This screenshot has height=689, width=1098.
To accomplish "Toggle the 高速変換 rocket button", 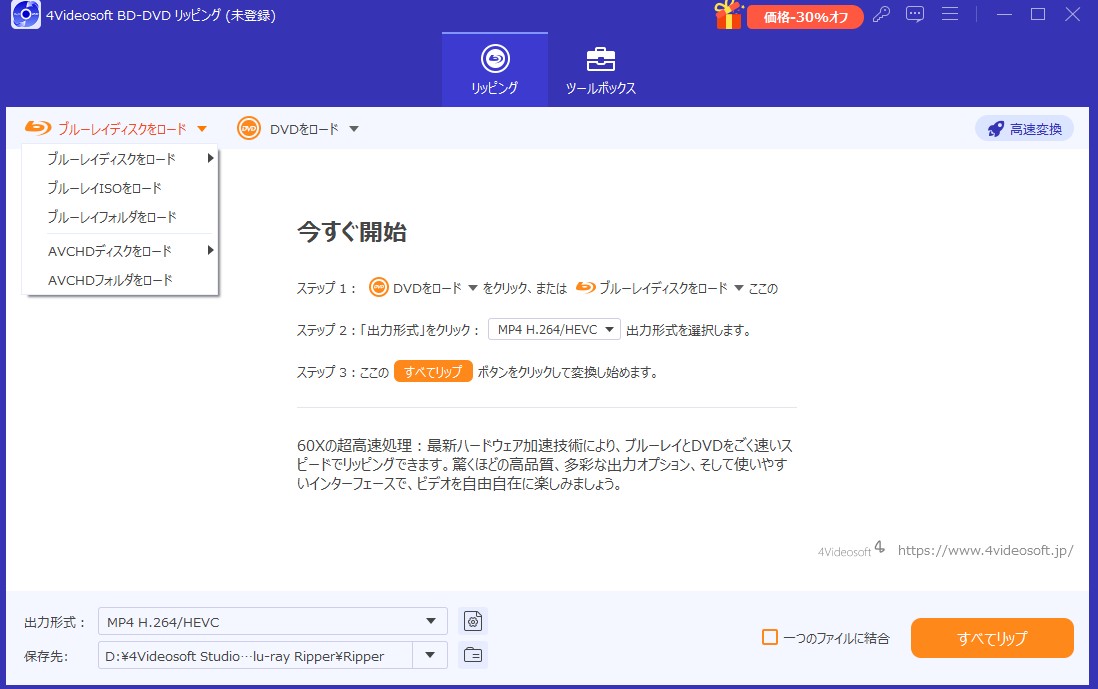I will (1024, 129).
